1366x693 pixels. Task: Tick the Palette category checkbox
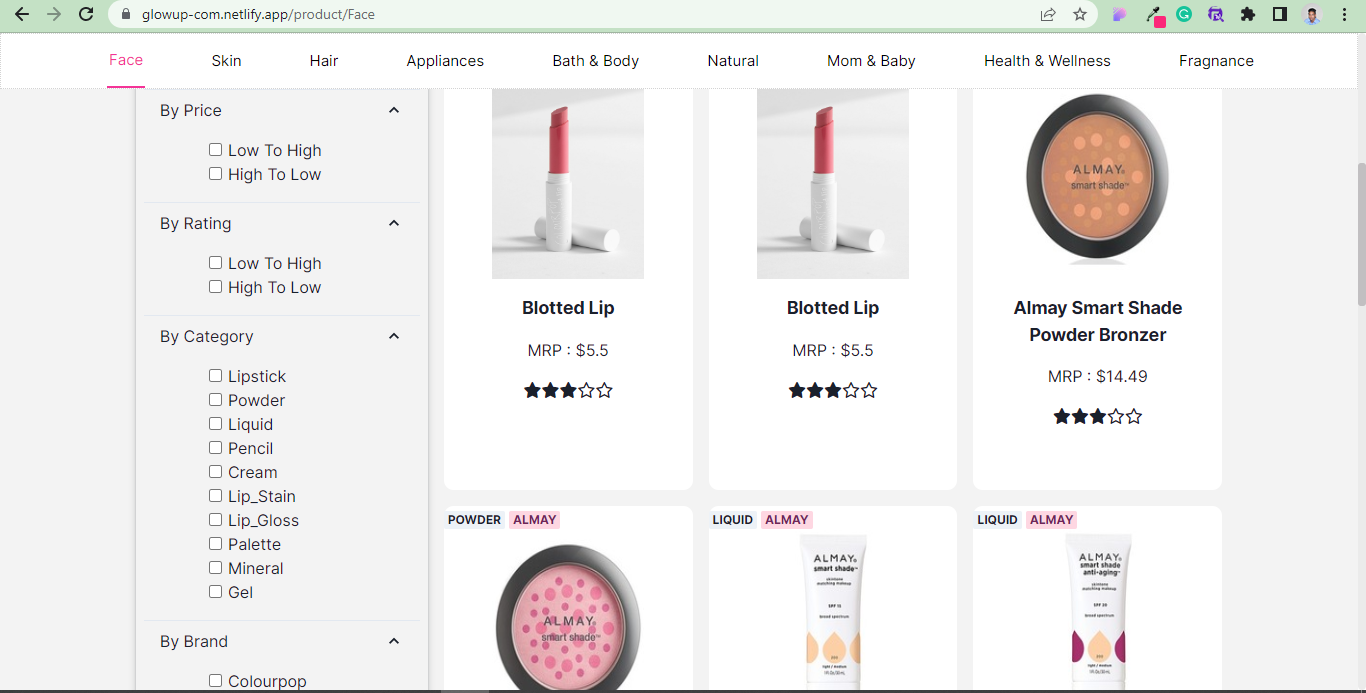(215, 543)
